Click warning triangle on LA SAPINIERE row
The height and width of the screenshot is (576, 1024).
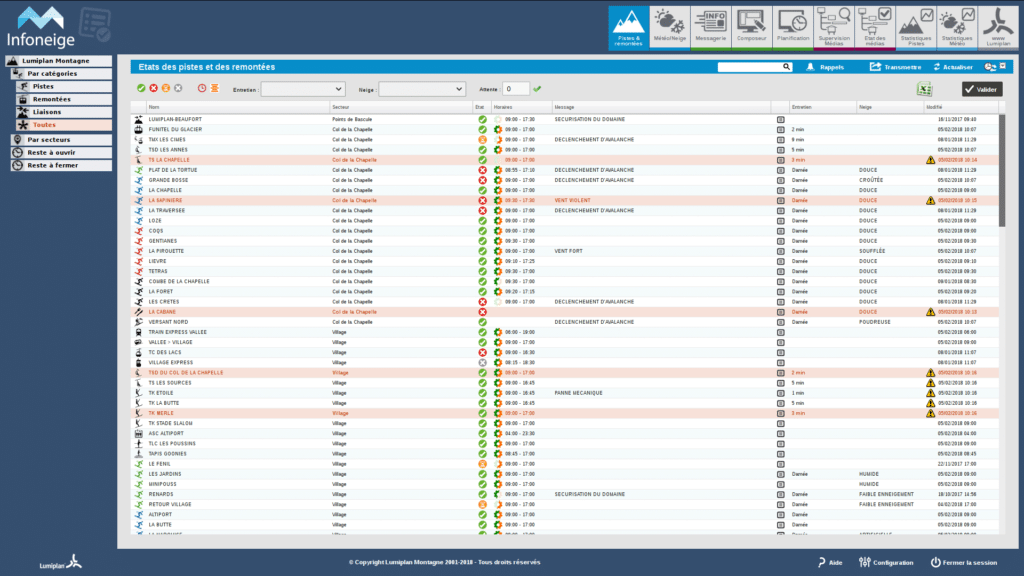[931, 200]
